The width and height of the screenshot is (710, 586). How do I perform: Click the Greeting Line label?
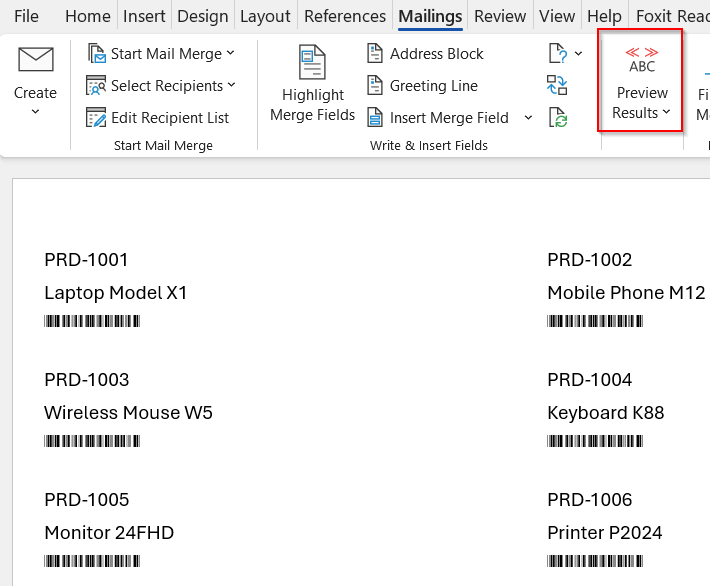click(433, 86)
